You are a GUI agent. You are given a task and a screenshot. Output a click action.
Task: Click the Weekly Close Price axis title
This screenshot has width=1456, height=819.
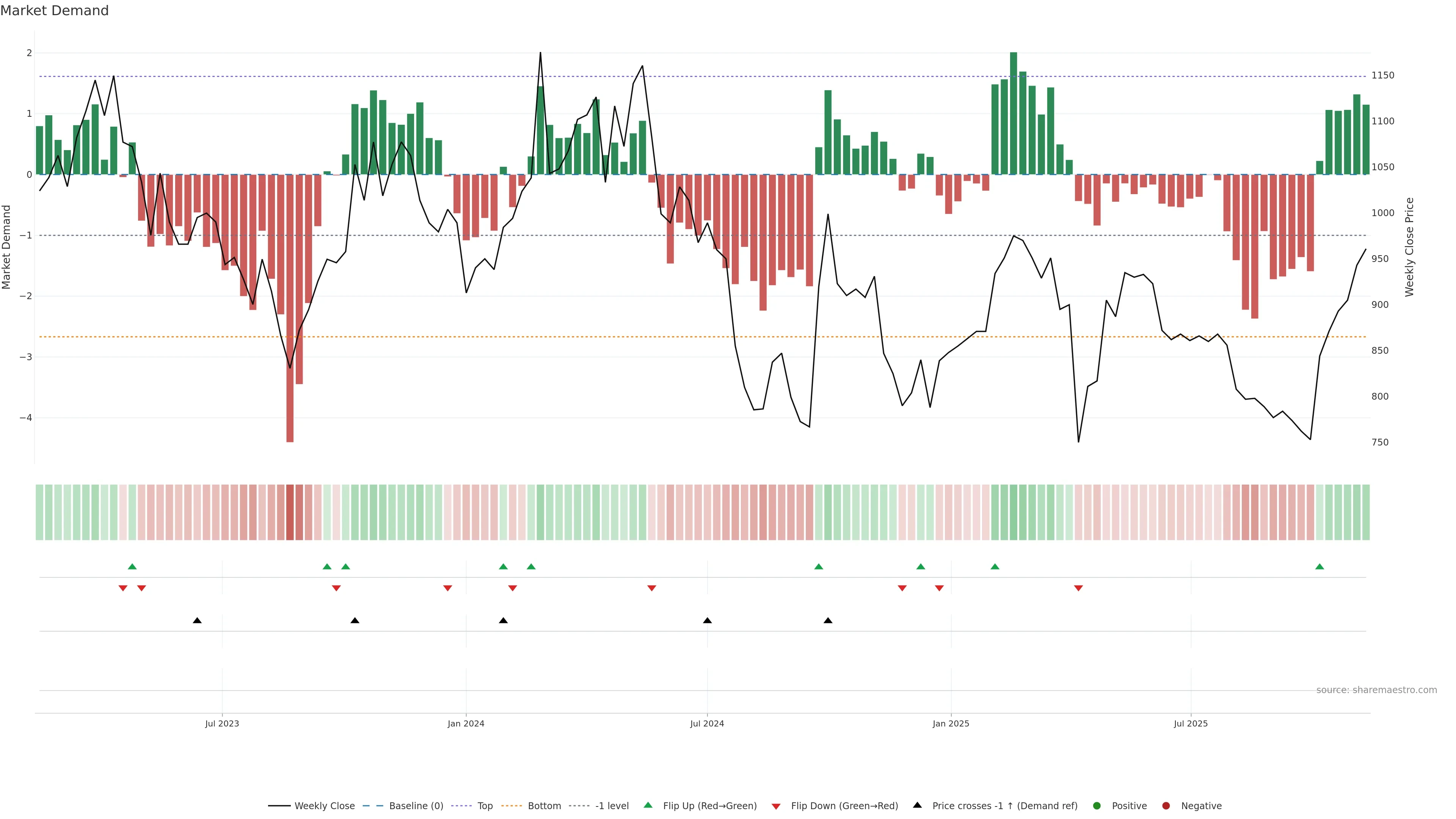(1410, 247)
